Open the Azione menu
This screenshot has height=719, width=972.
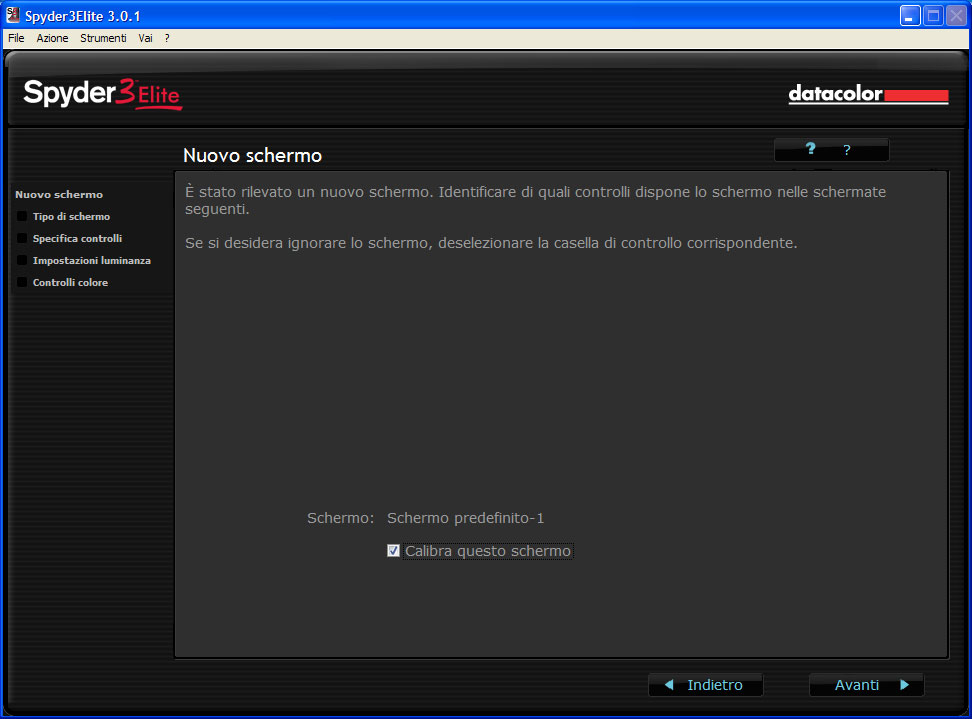pos(52,38)
